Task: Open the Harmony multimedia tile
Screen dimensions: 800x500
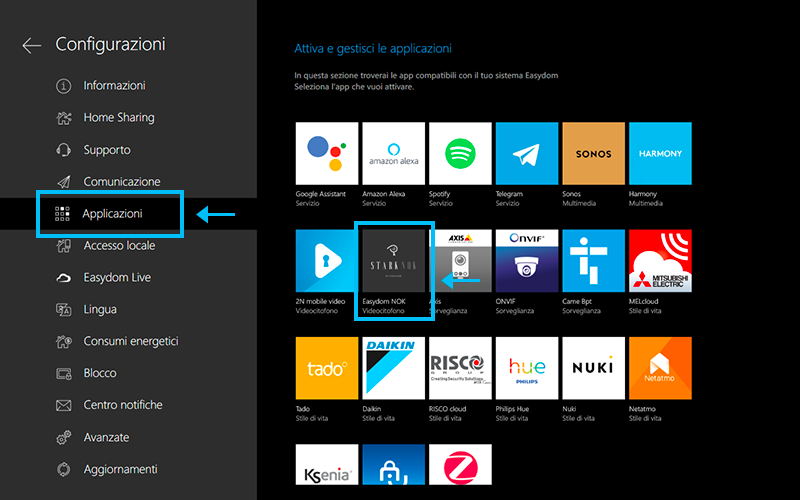Action: click(x=660, y=154)
